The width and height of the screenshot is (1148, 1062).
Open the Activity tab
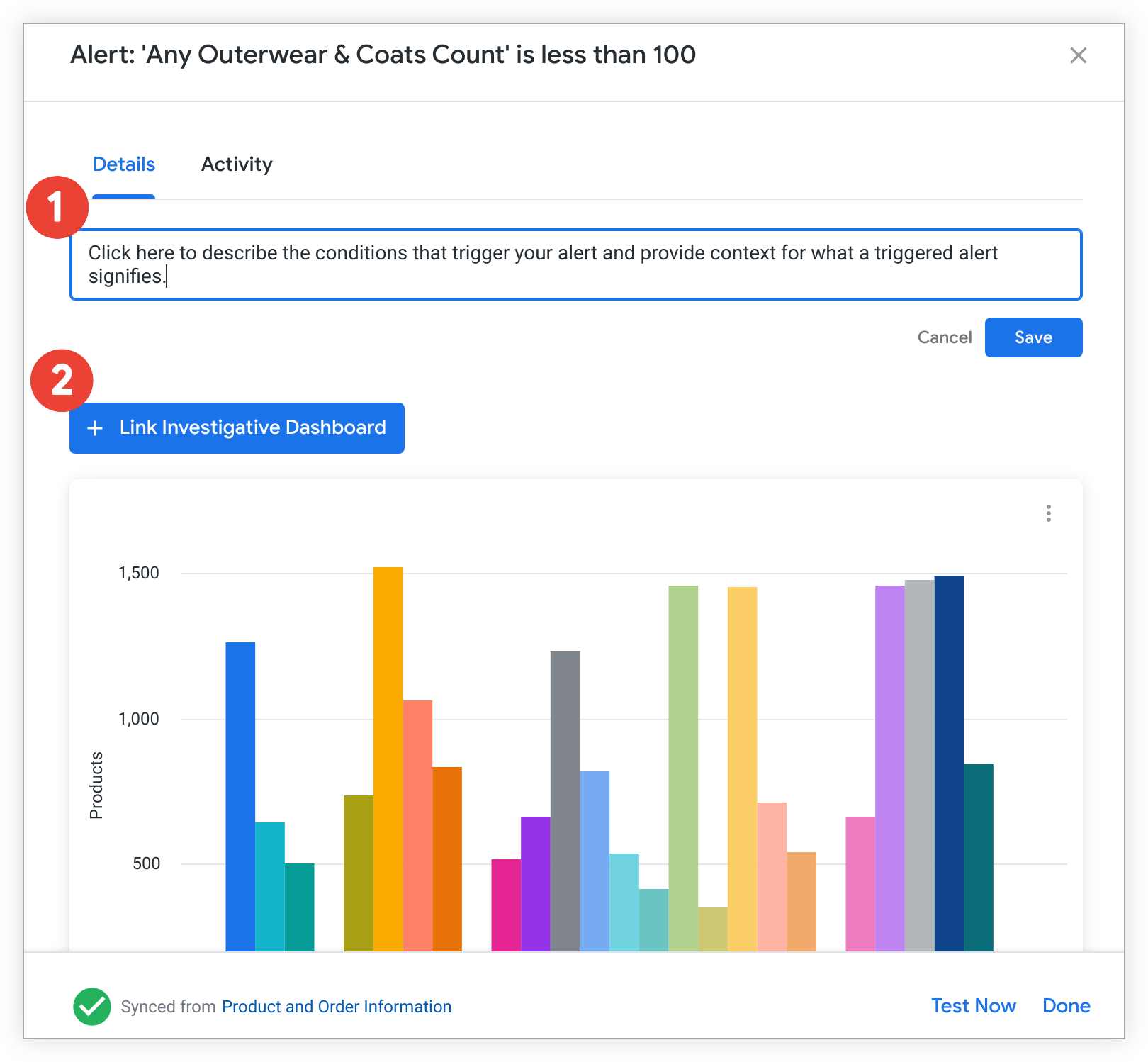pyautogui.click(x=237, y=164)
